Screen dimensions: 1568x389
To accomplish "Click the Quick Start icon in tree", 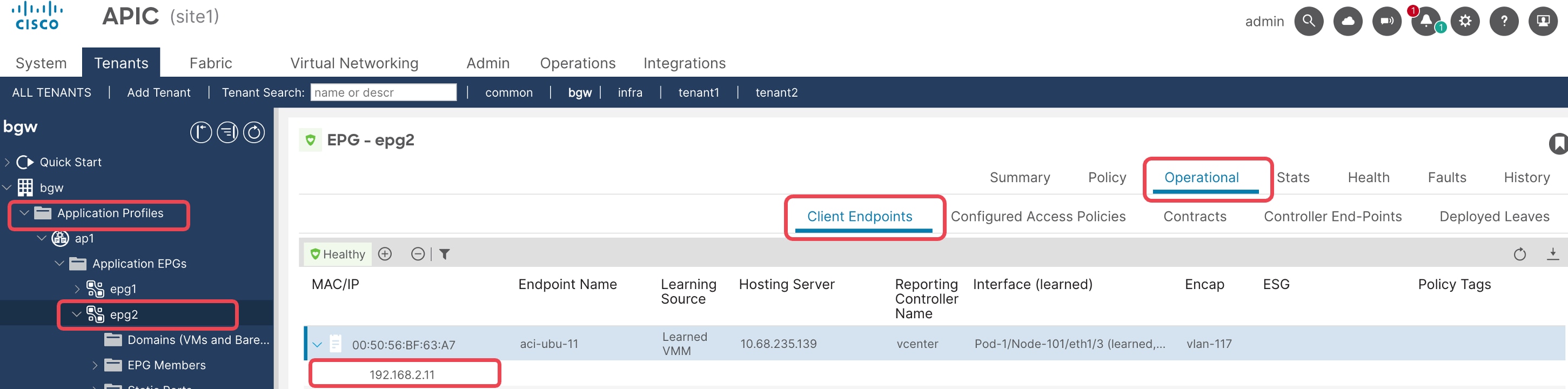I will click(x=25, y=162).
